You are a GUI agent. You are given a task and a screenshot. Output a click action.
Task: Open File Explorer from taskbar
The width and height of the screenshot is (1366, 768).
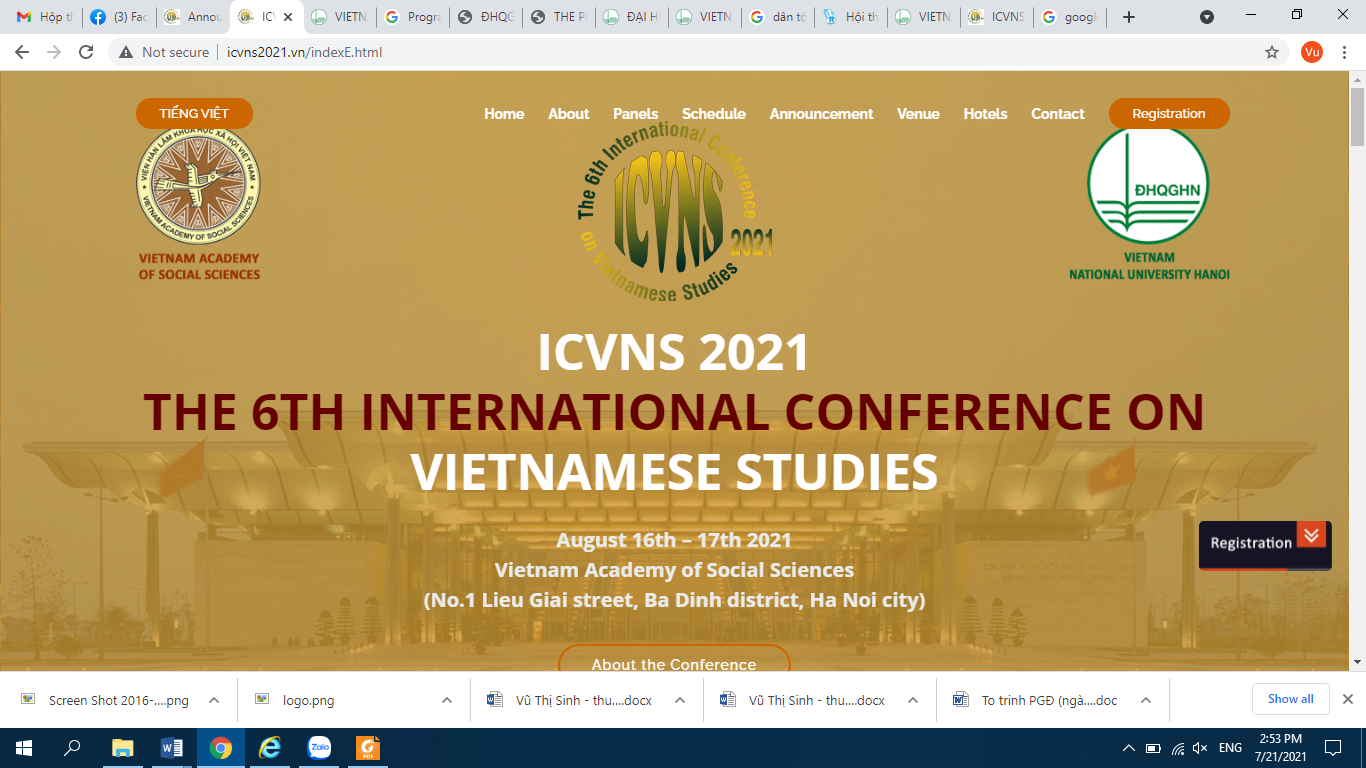coord(122,747)
